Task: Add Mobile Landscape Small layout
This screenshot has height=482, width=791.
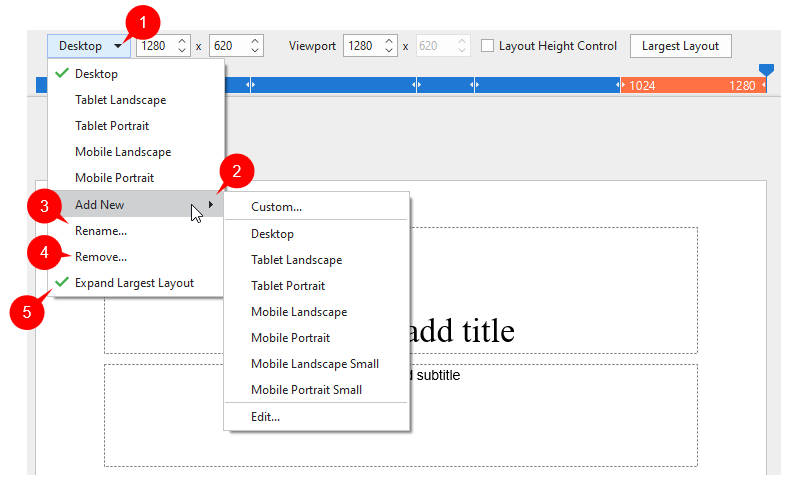Action: click(x=314, y=364)
